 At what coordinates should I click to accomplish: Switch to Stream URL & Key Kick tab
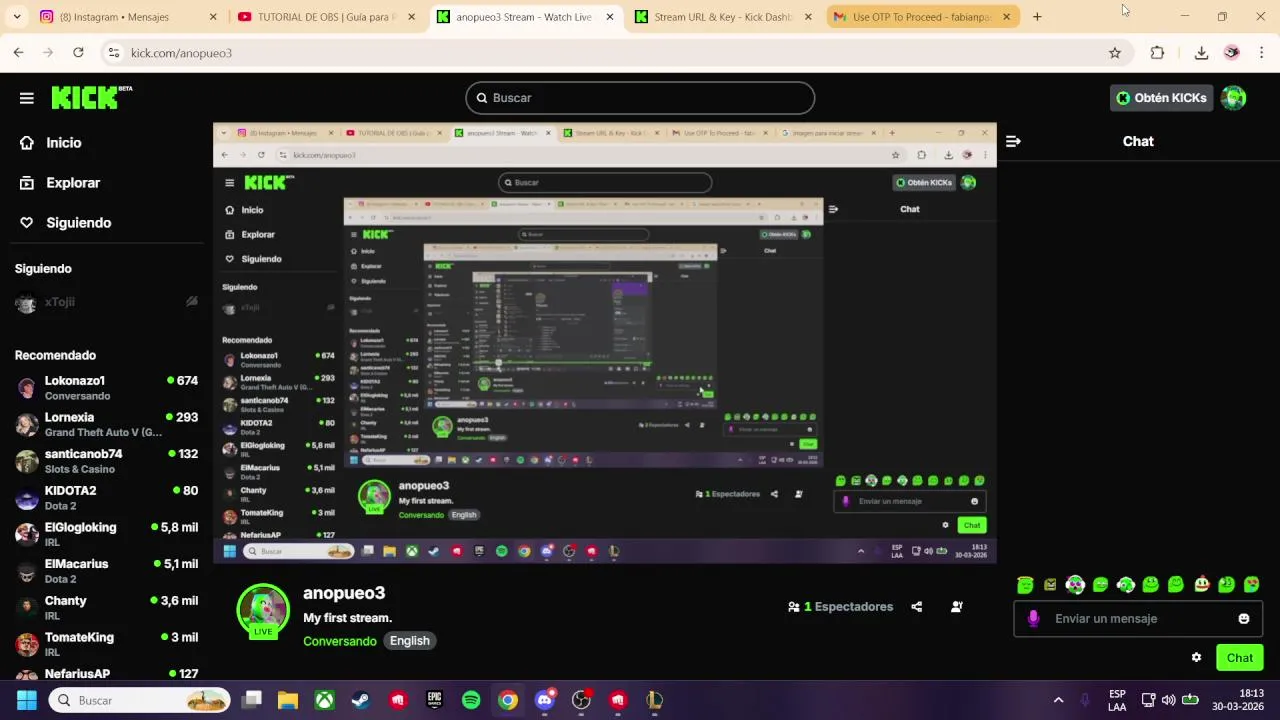722,17
